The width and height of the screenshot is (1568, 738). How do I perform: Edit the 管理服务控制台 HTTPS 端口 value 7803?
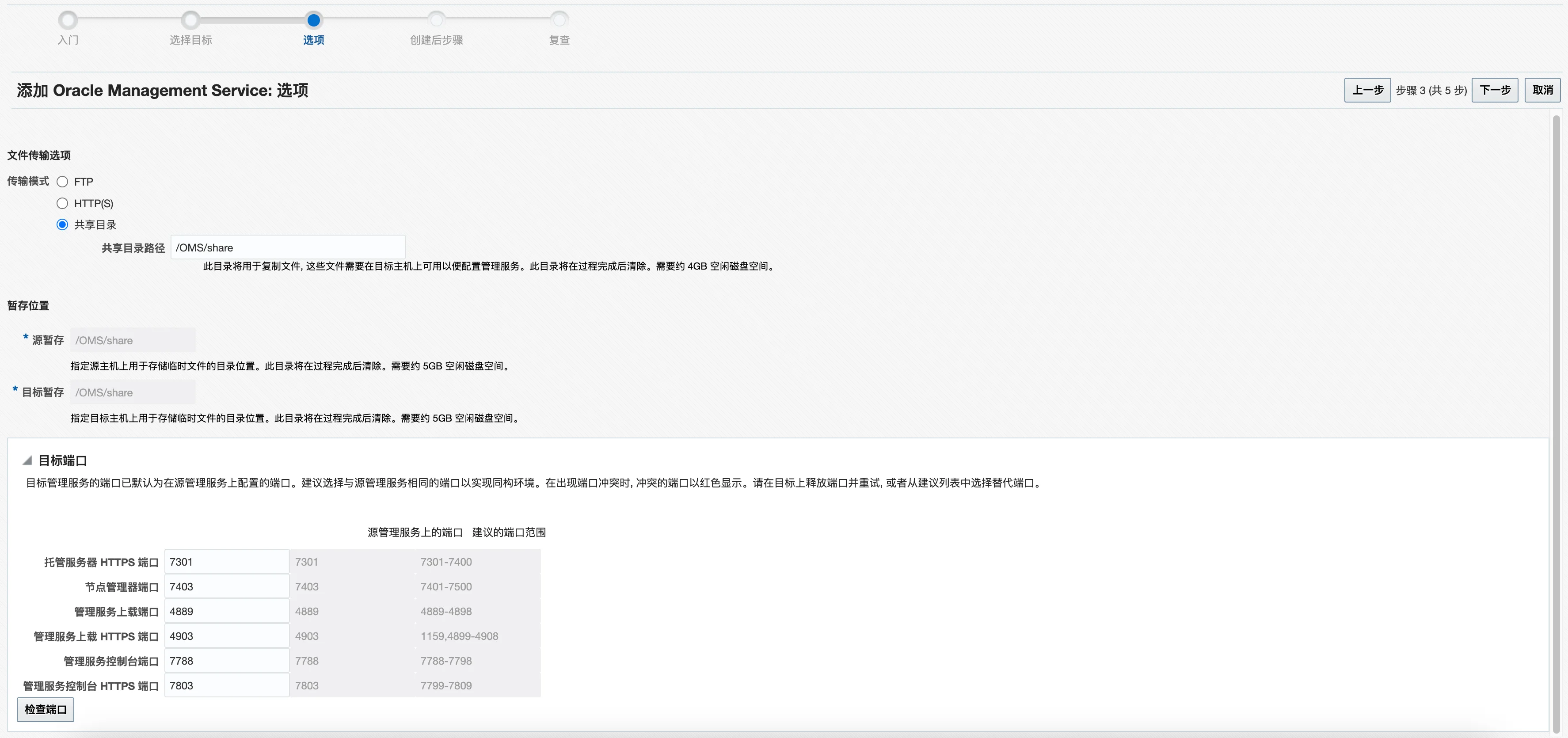coord(226,685)
